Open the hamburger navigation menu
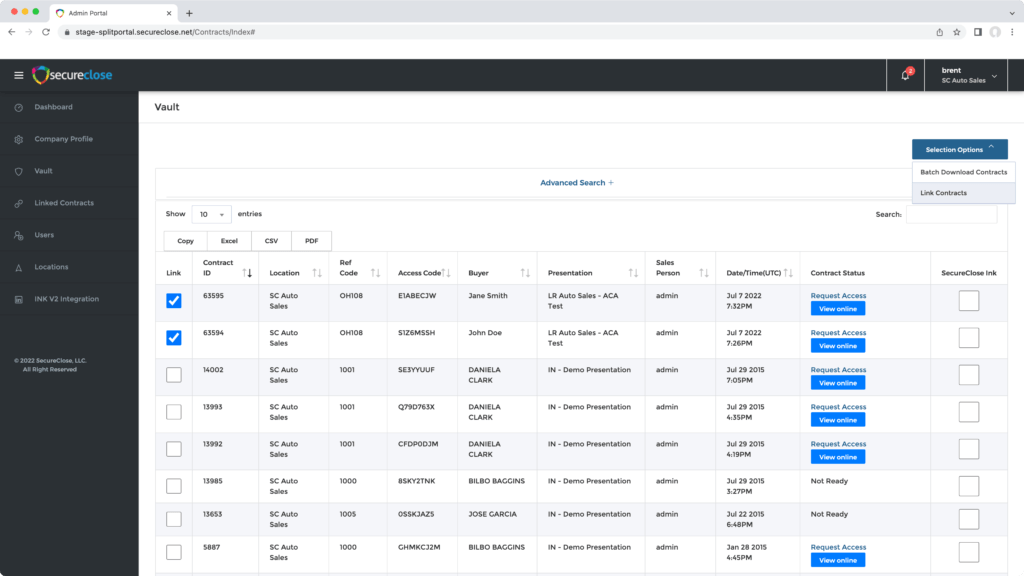Viewport: 1024px width, 576px height. pos(18,75)
